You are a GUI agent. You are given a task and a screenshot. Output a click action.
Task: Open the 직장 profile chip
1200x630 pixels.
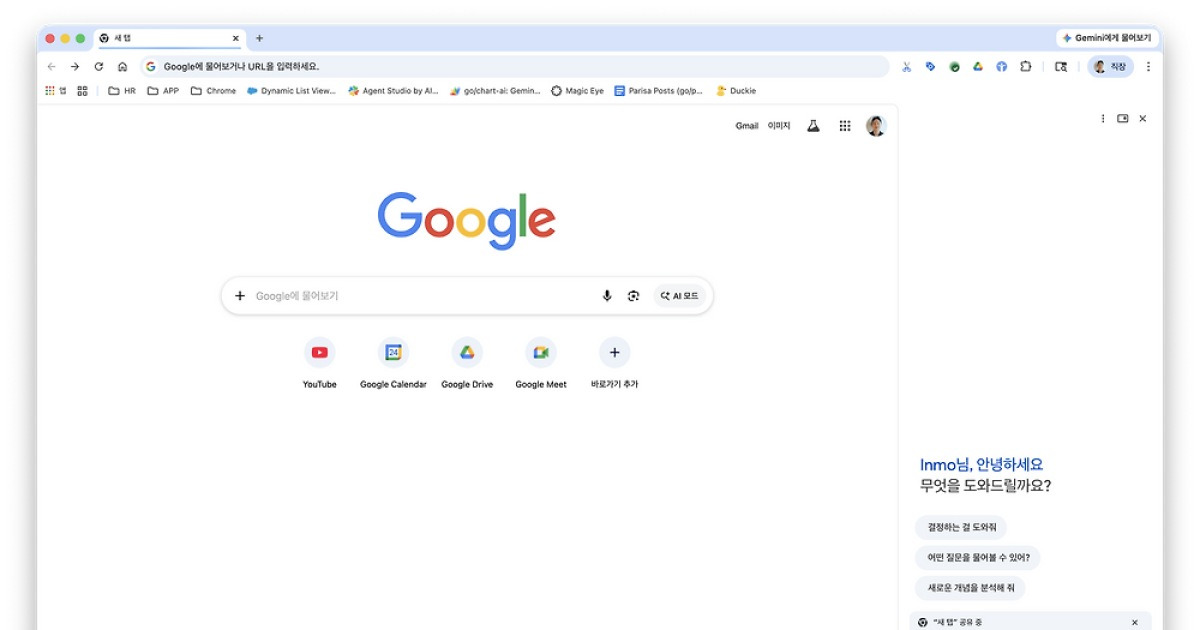click(1110, 67)
